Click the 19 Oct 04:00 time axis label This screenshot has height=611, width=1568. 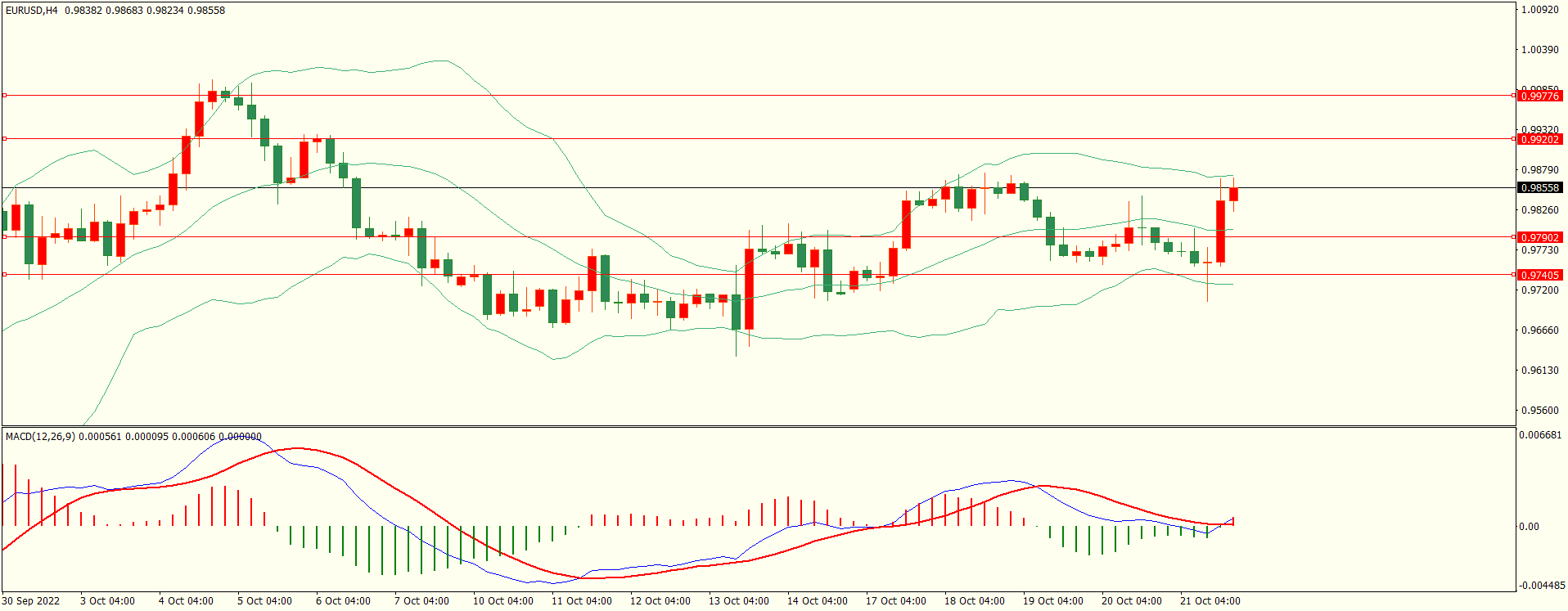coord(1053,601)
